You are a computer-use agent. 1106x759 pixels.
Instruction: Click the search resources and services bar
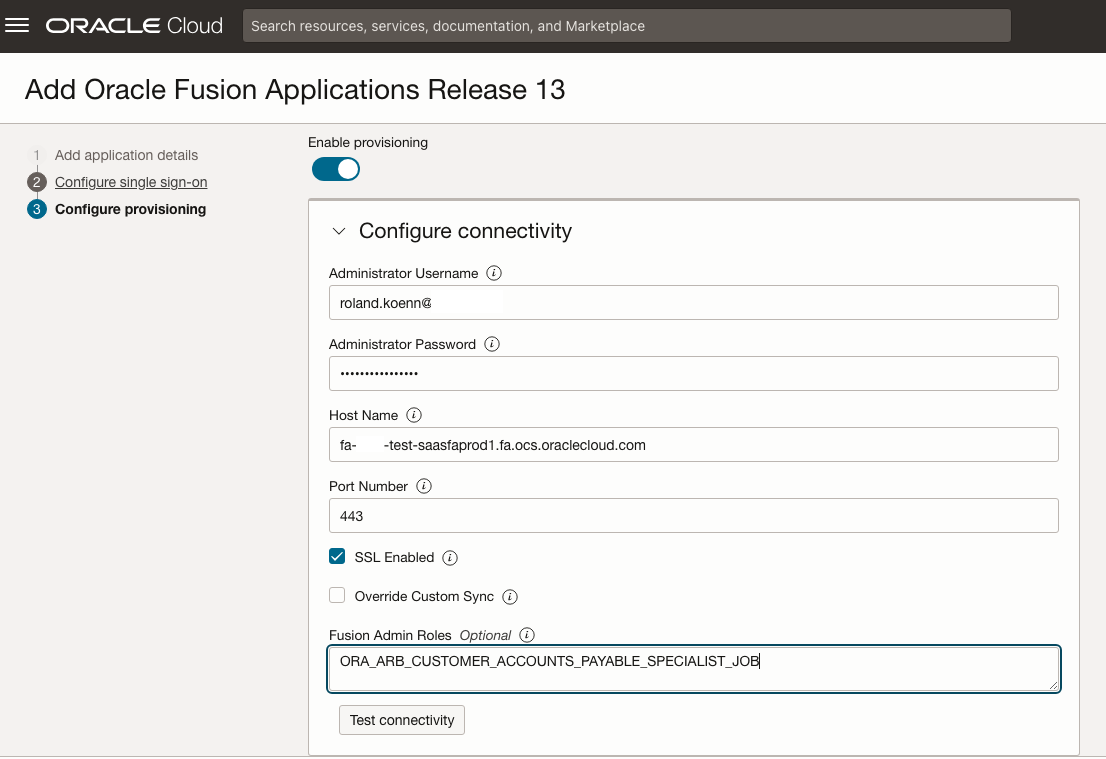coord(626,26)
